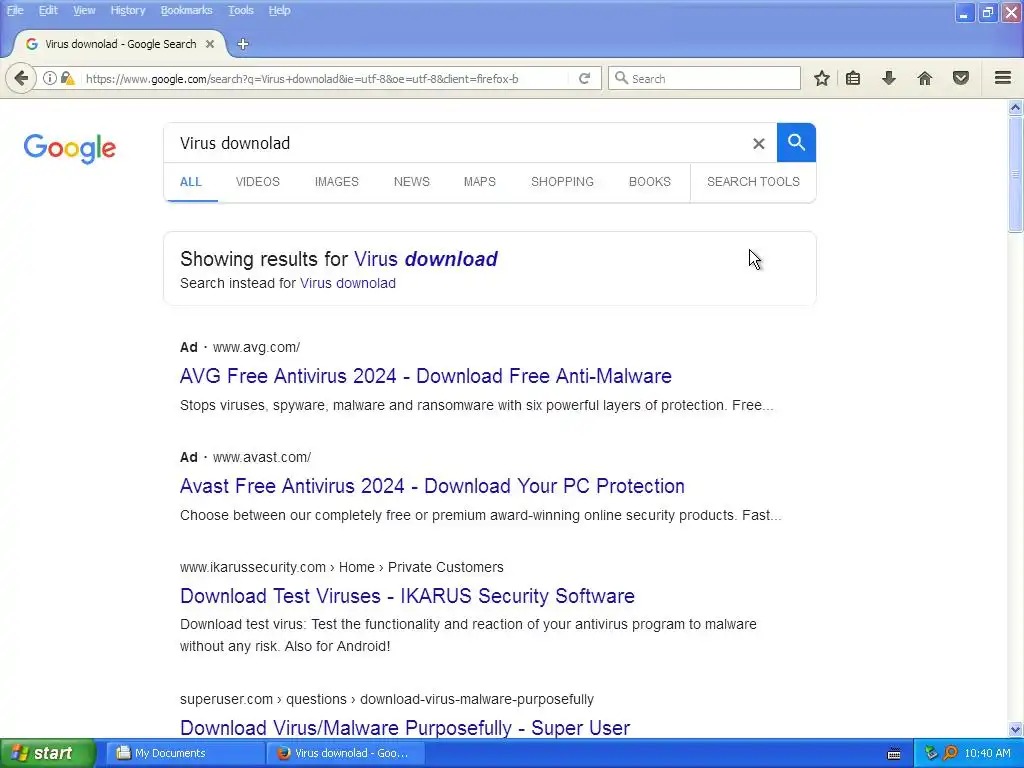1024x768 pixels.
Task: Click the page scrollbar down arrow
Action: 1015,729
